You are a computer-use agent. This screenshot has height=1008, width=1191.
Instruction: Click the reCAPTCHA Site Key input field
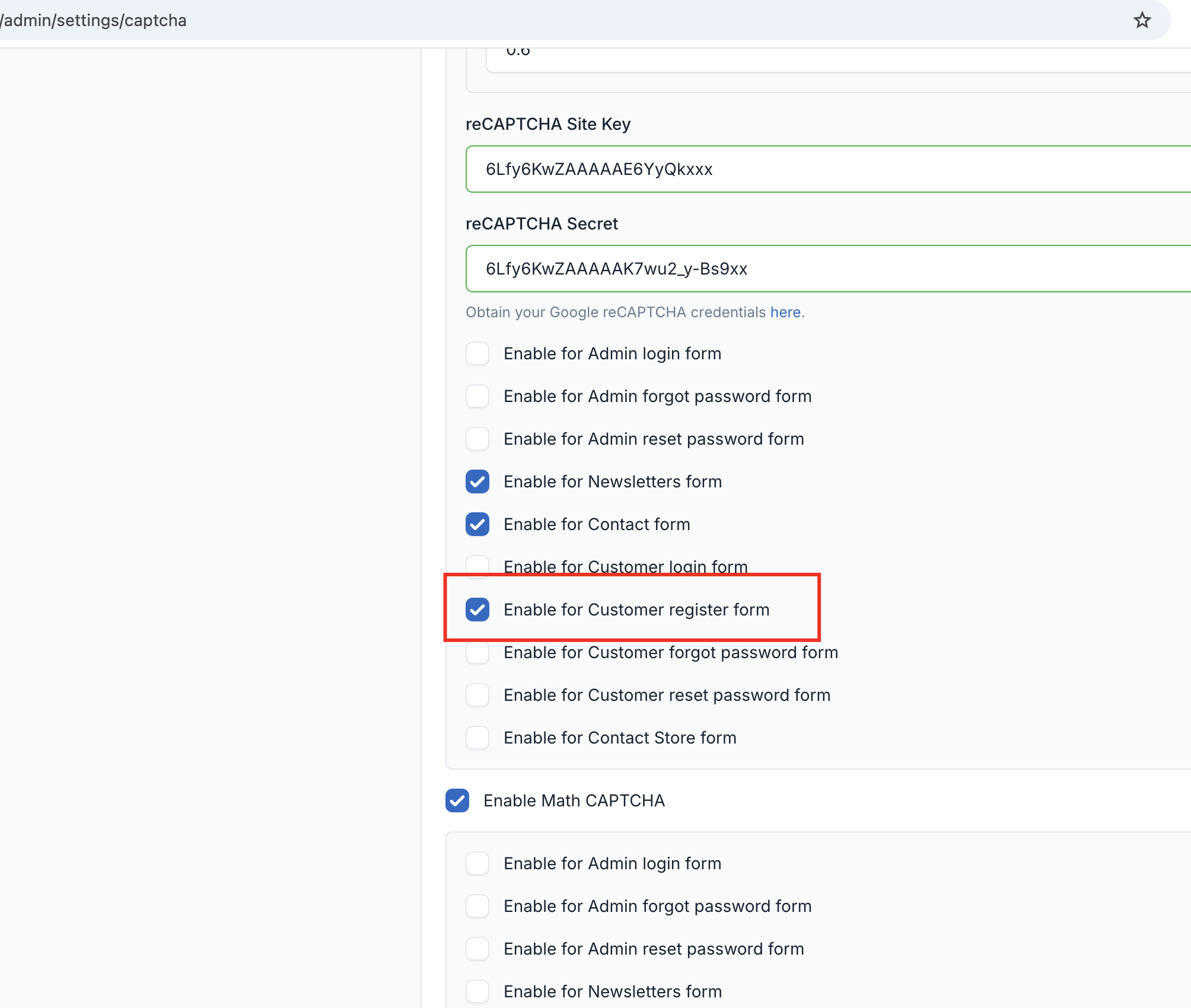tap(829, 169)
